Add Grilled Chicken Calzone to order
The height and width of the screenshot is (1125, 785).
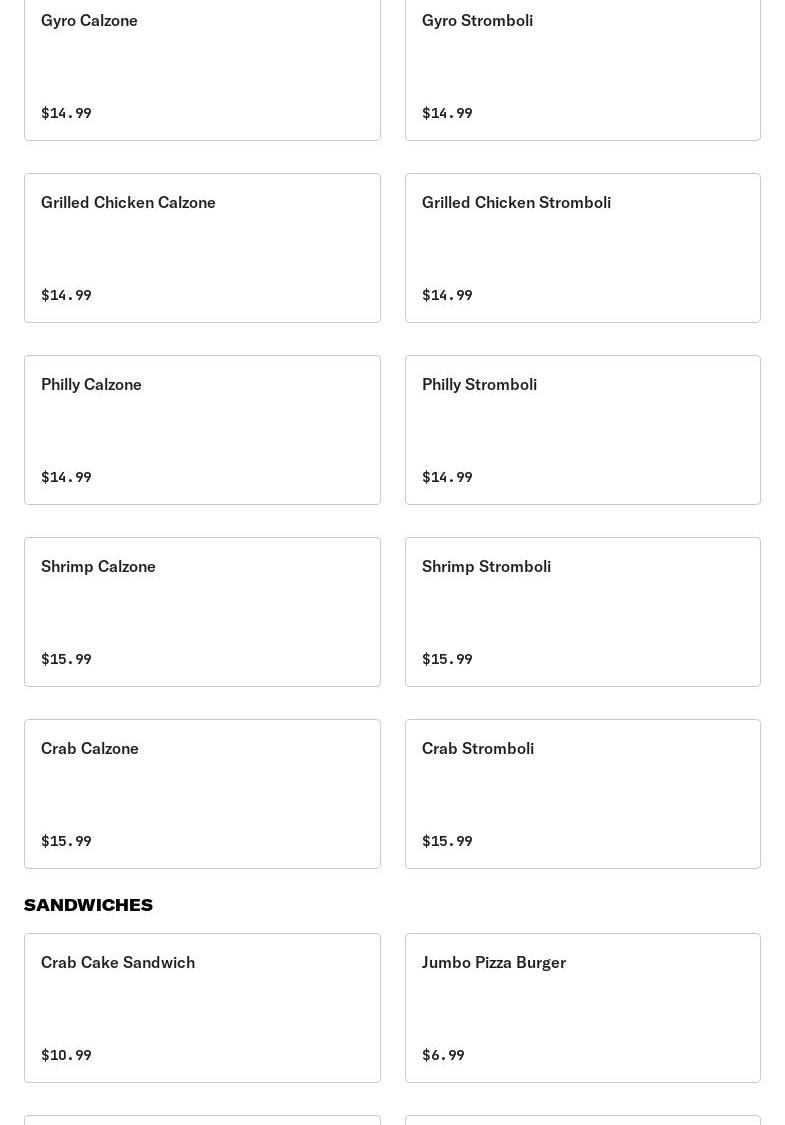click(202, 247)
